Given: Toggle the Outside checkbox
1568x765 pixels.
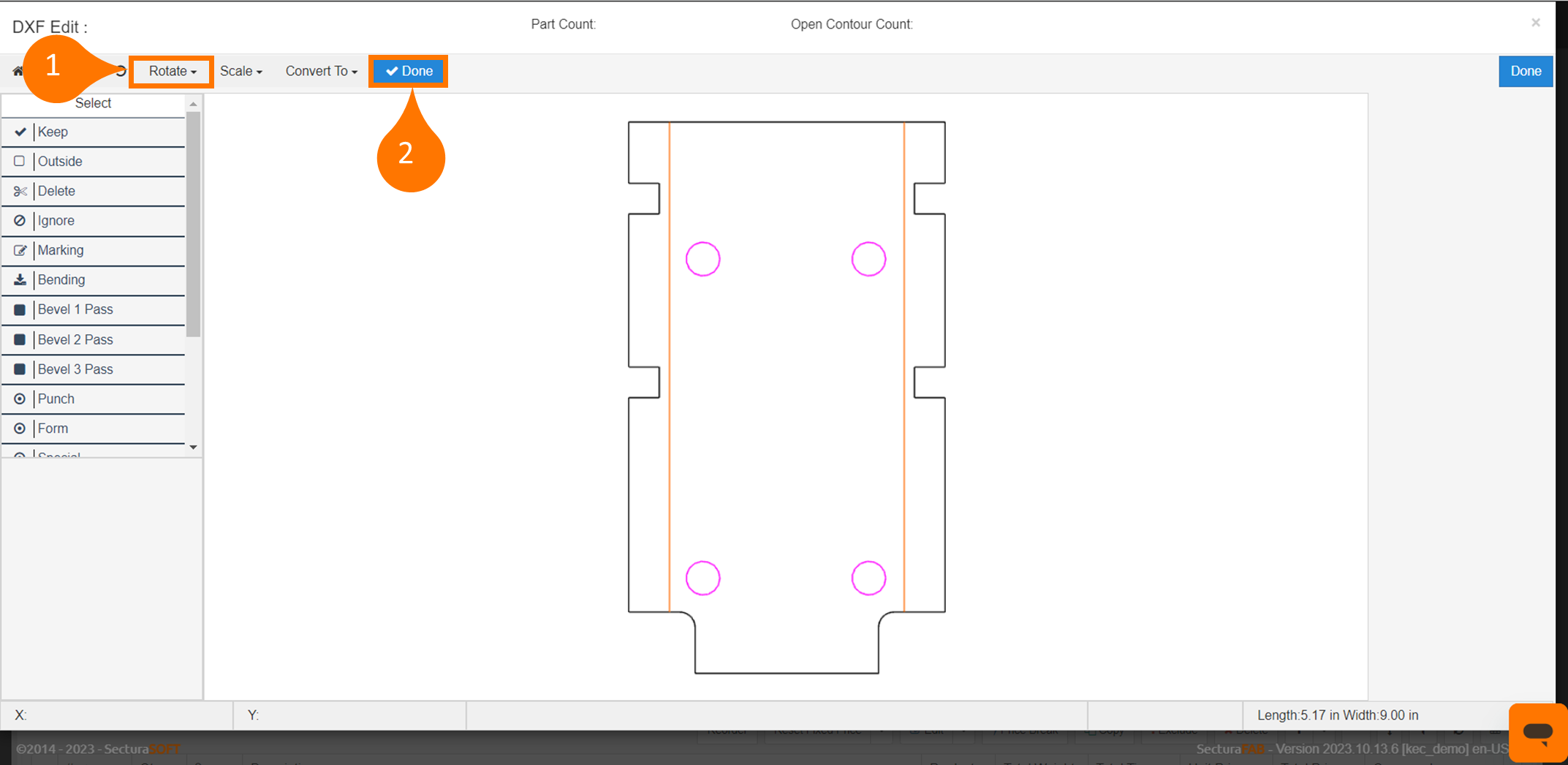Looking at the screenshot, I should (x=20, y=161).
